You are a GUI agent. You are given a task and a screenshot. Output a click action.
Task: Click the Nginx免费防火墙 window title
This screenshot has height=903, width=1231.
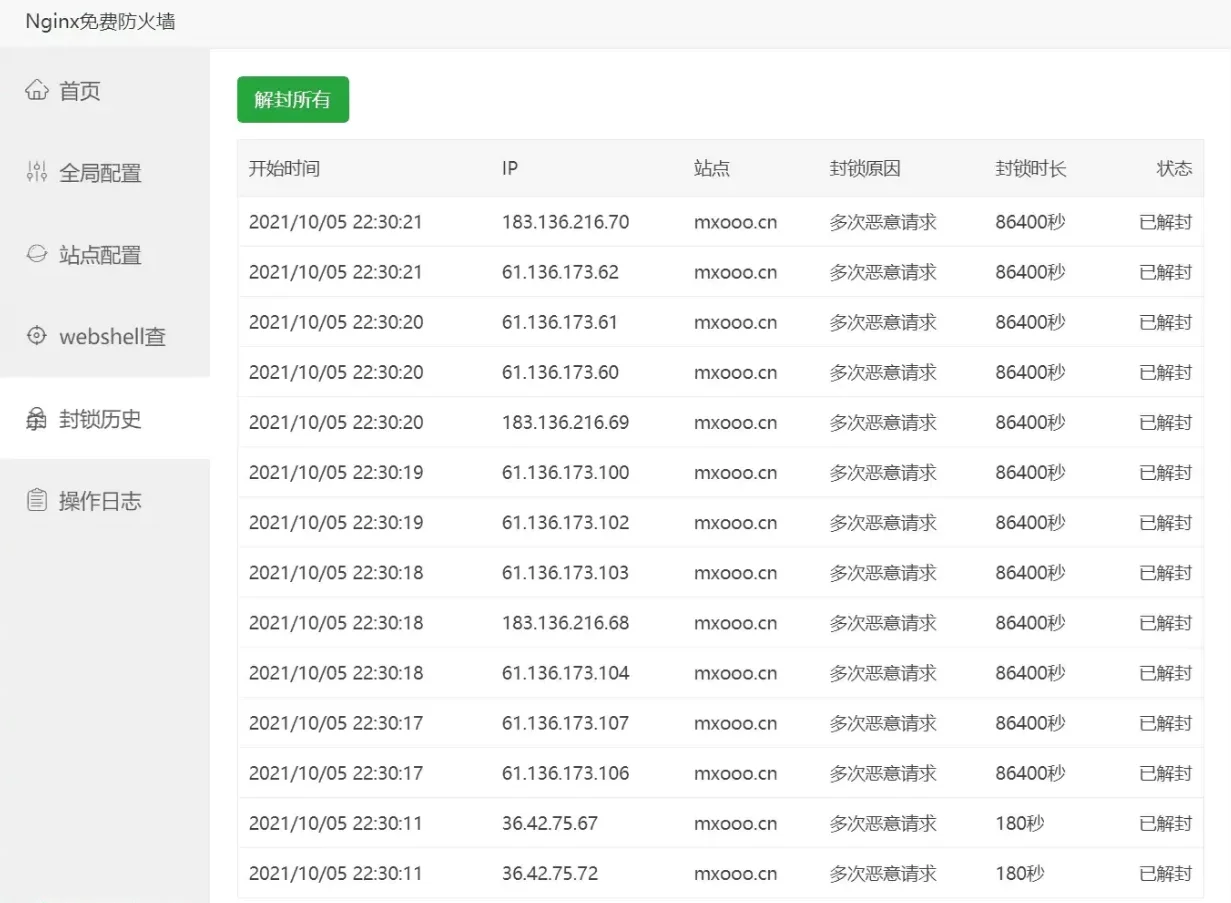pyautogui.click(x=100, y=21)
